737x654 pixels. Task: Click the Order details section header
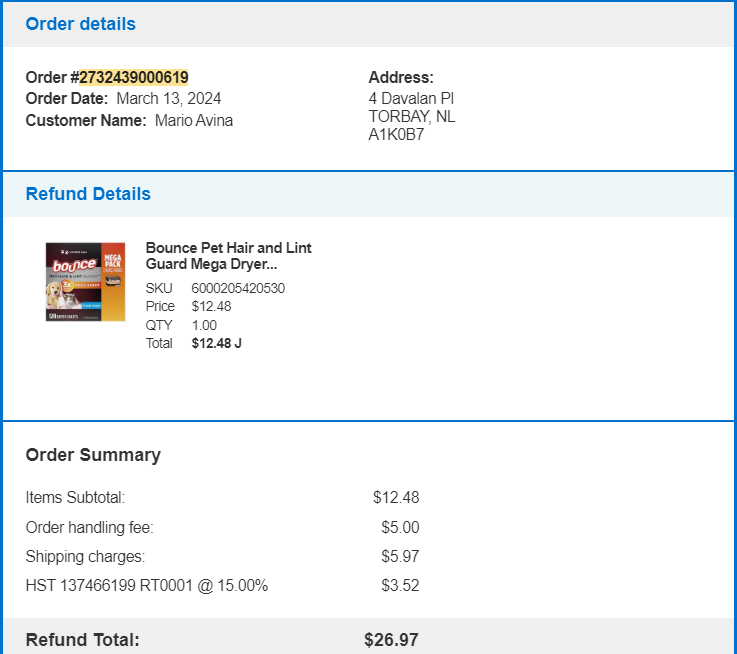coord(80,24)
